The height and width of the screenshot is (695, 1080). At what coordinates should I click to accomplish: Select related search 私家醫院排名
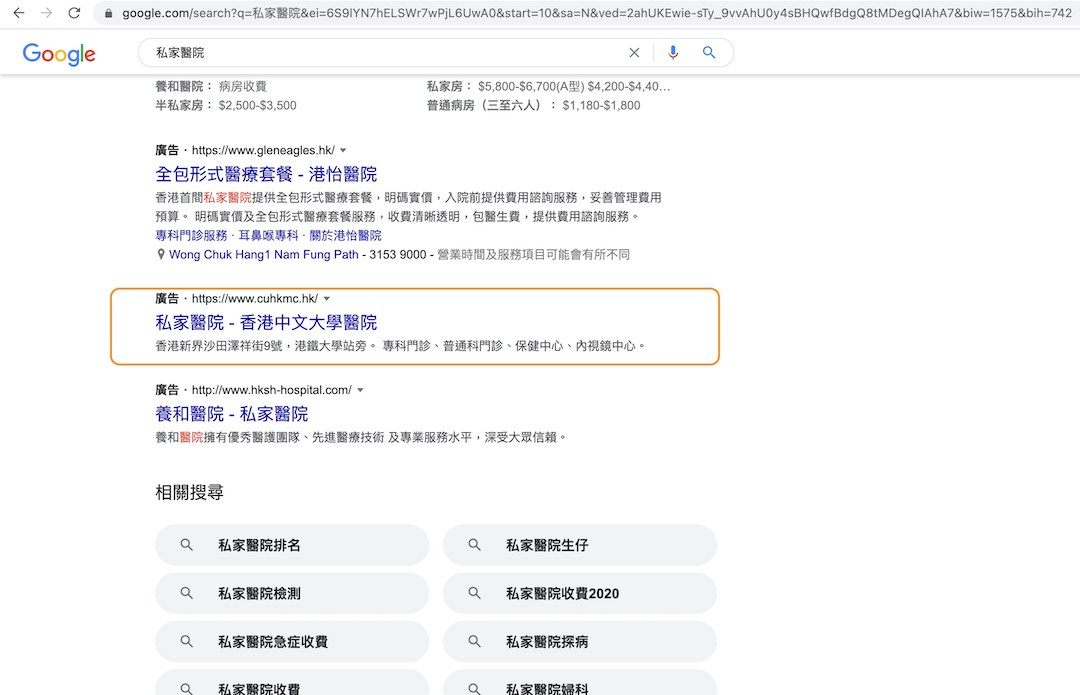pos(292,545)
